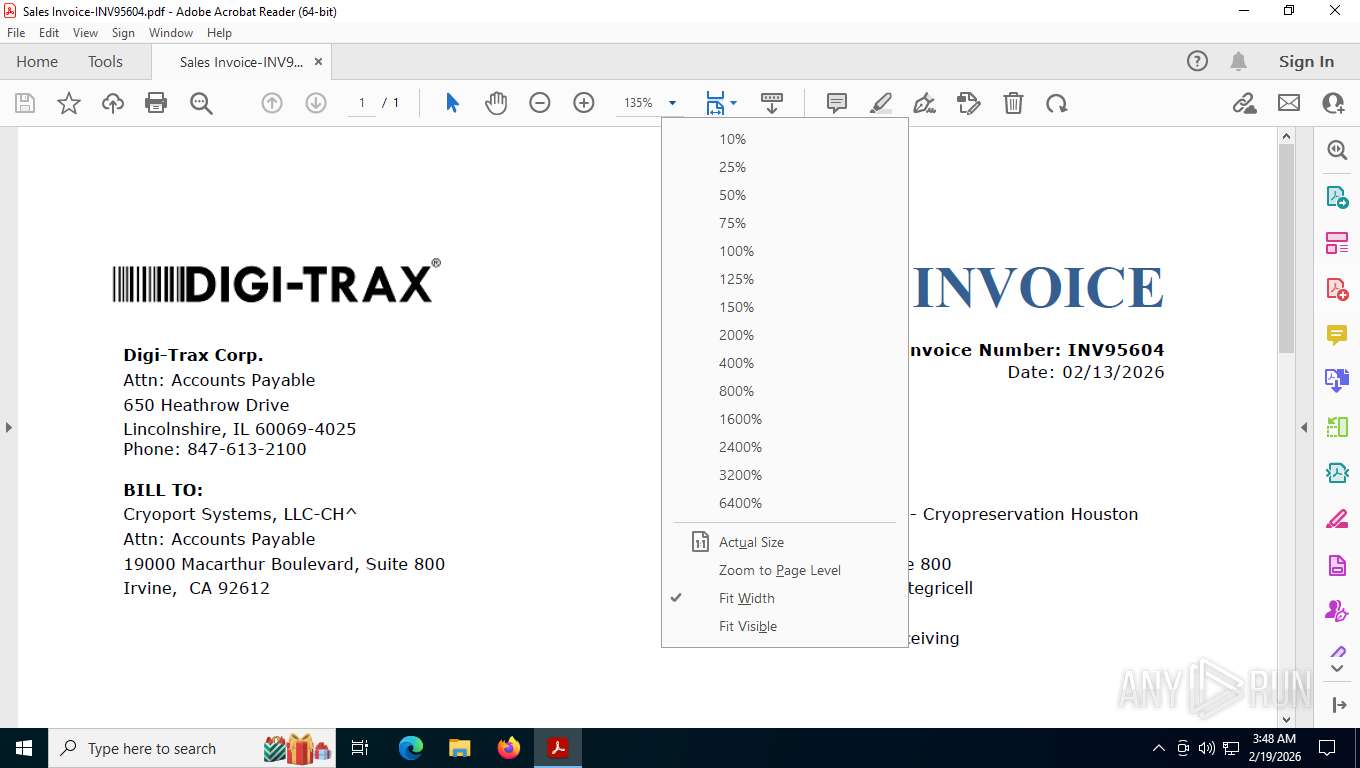Zoom in with plus button

[584, 103]
